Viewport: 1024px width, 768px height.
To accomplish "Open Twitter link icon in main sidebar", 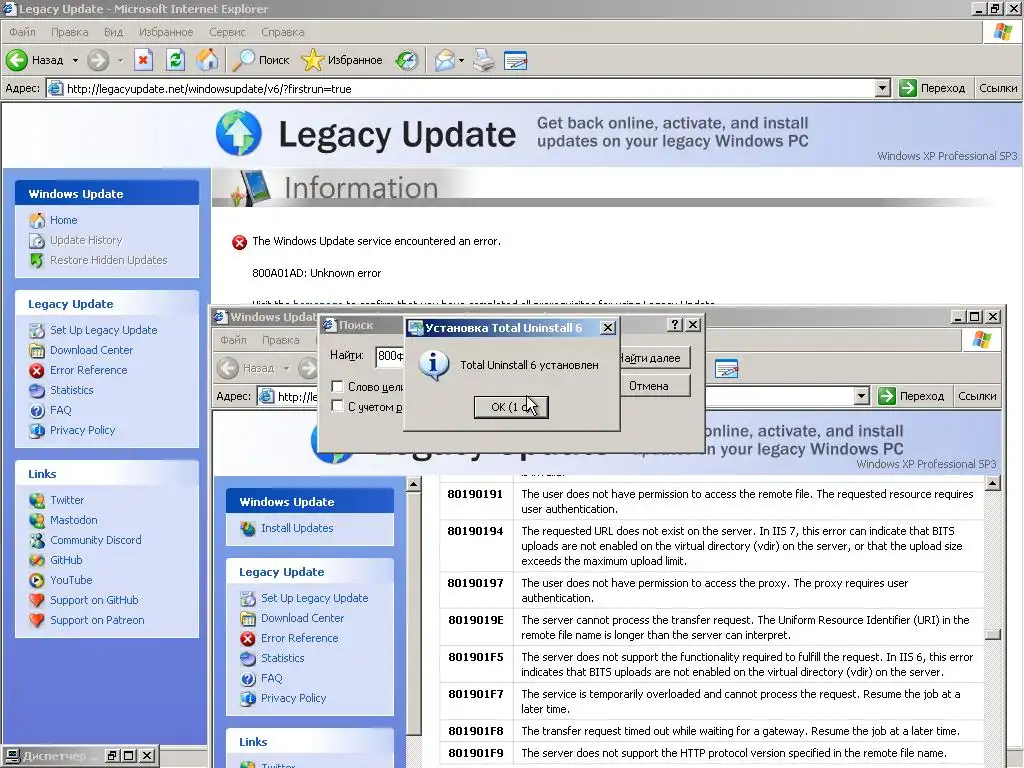I will coord(37,500).
